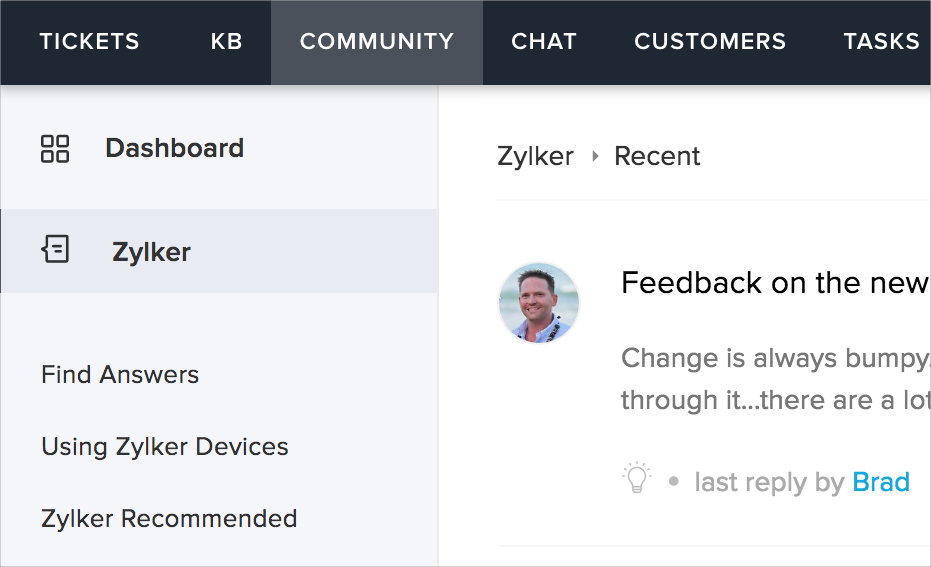Viewport: 931px width, 567px height.
Task: Select the Zylker Recommended category
Action: [x=169, y=519]
